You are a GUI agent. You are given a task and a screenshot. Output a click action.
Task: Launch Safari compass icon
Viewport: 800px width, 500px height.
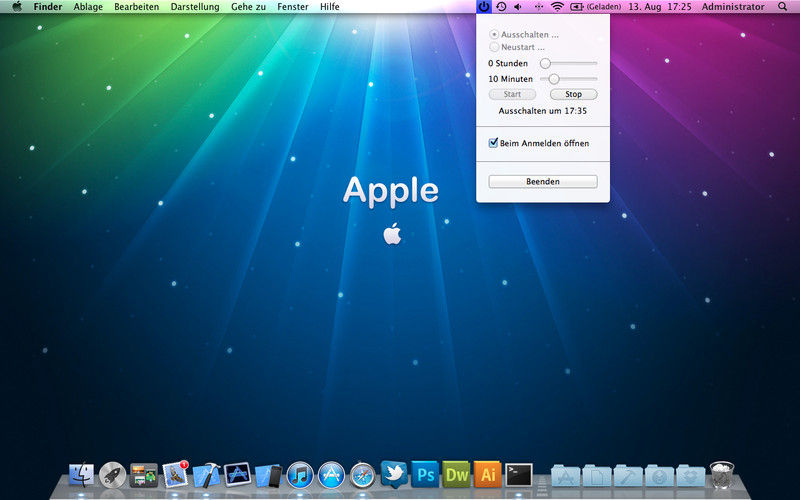(x=363, y=475)
